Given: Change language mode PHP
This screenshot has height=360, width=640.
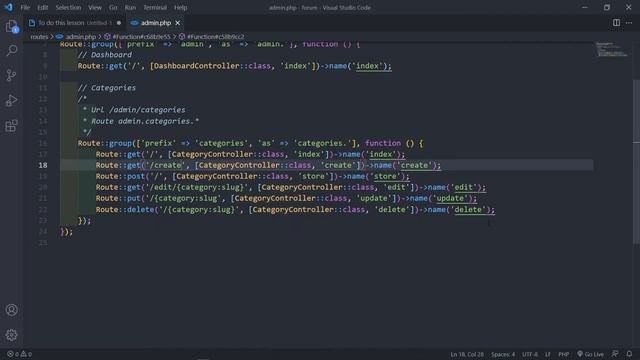Looking at the screenshot, I should click(564, 354).
